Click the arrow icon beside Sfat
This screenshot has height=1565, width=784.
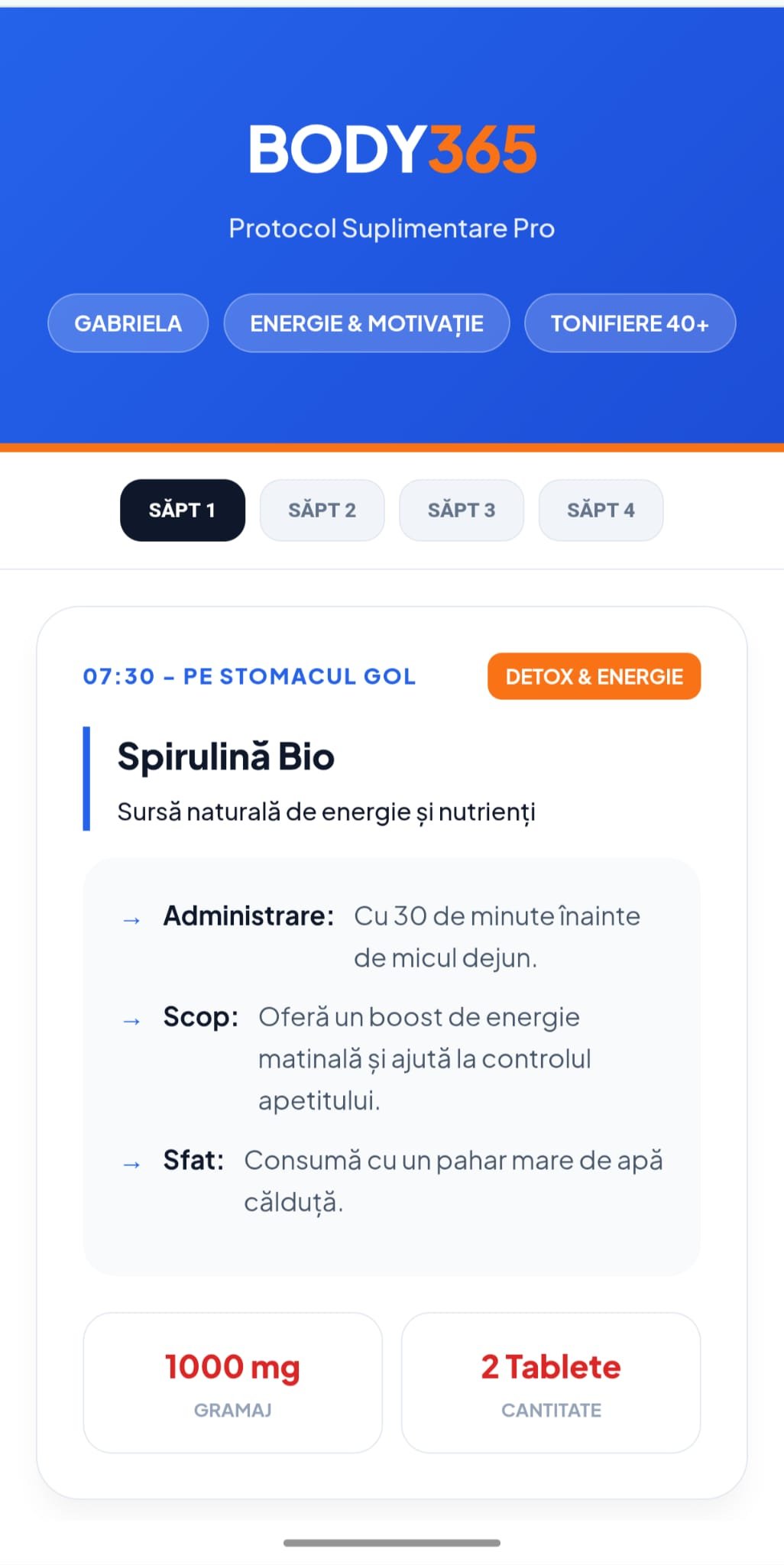pyautogui.click(x=131, y=1165)
